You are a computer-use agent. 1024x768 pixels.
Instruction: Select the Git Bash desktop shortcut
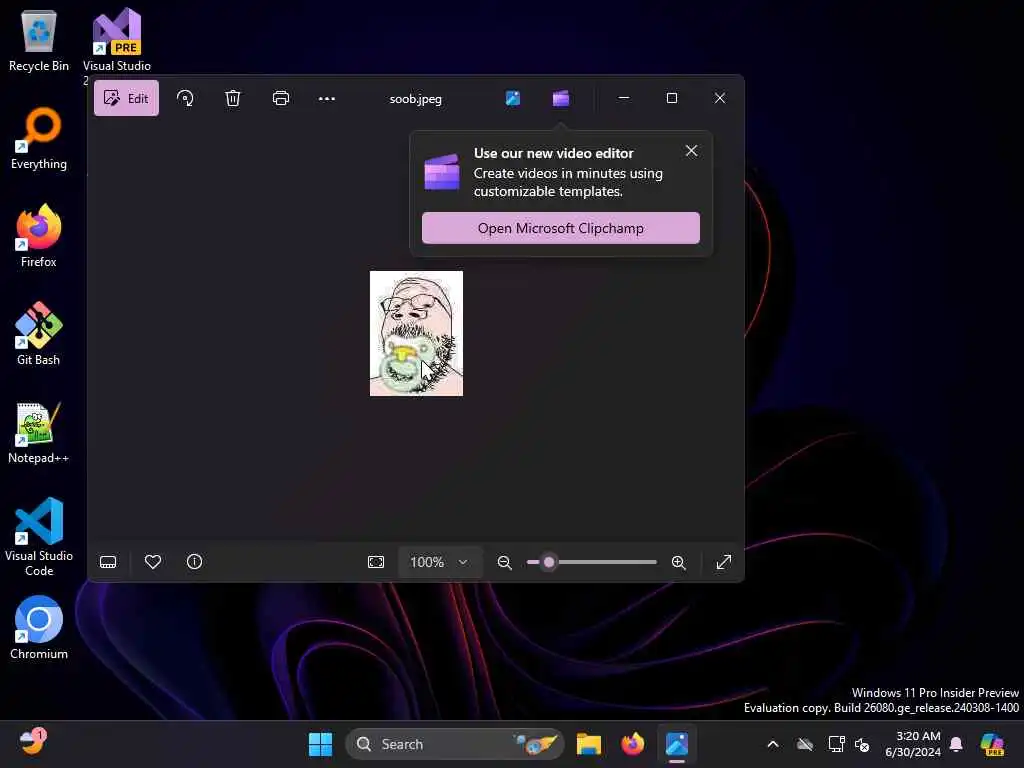(x=39, y=334)
